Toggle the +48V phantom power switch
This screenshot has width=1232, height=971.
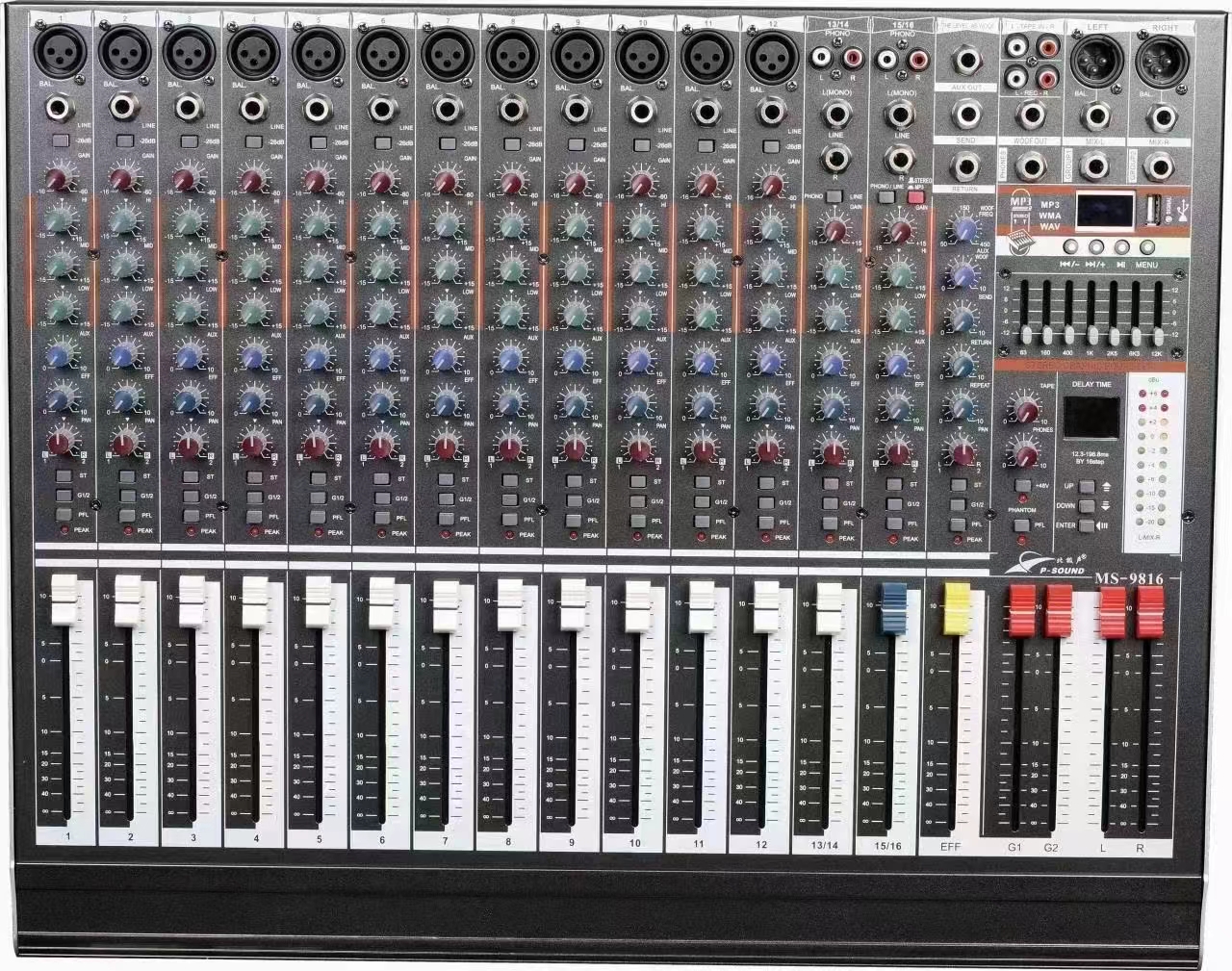[x=1023, y=485]
